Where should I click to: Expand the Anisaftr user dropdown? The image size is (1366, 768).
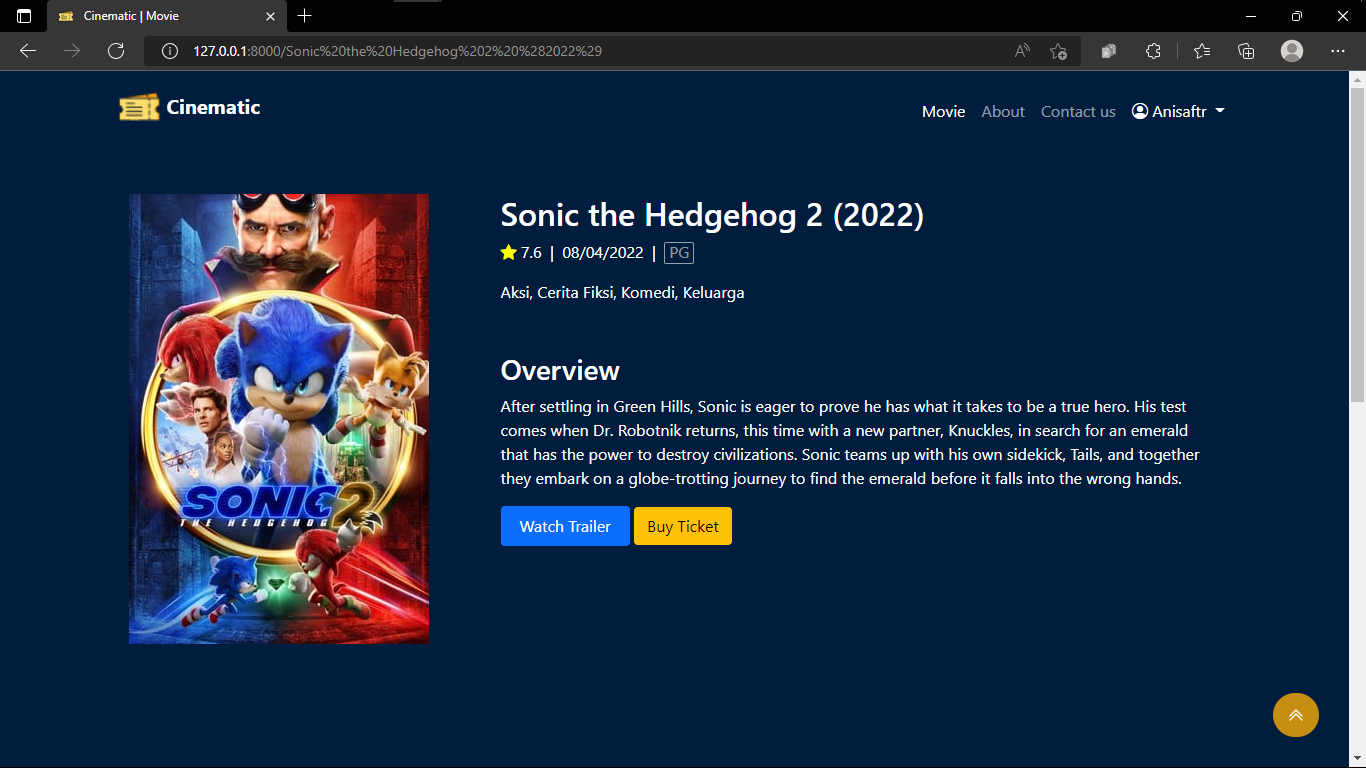click(1178, 111)
